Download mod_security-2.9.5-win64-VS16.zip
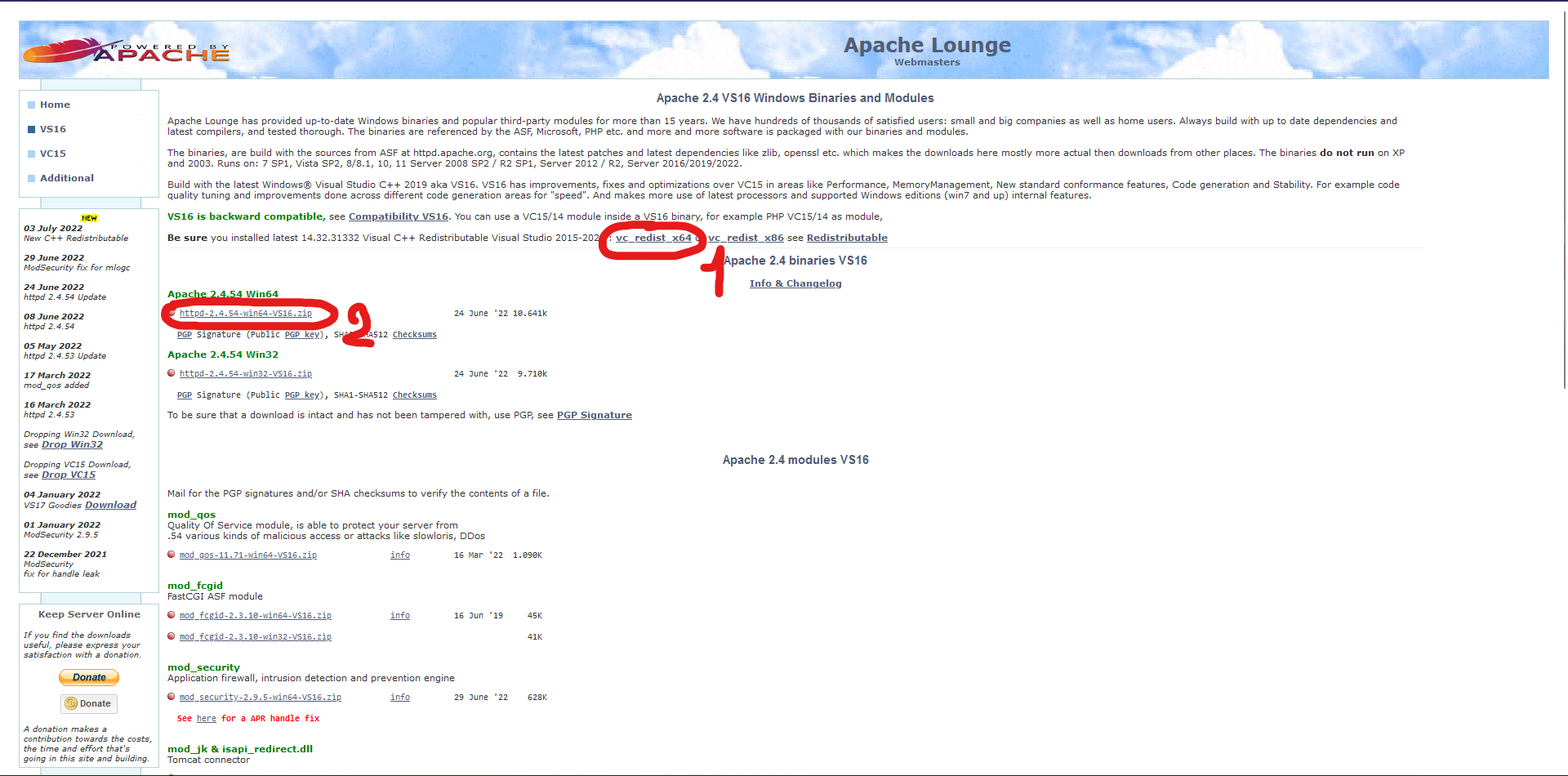1568x776 pixels. (x=261, y=698)
